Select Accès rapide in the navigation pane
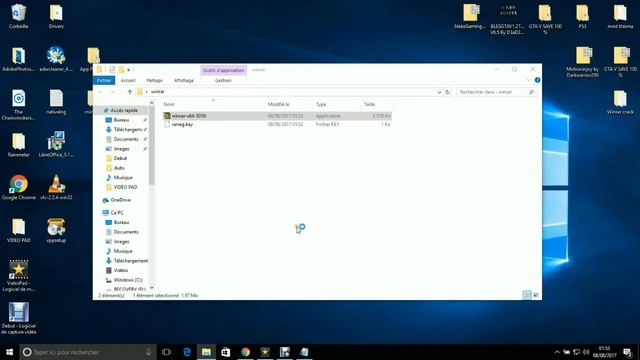 (x=124, y=110)
